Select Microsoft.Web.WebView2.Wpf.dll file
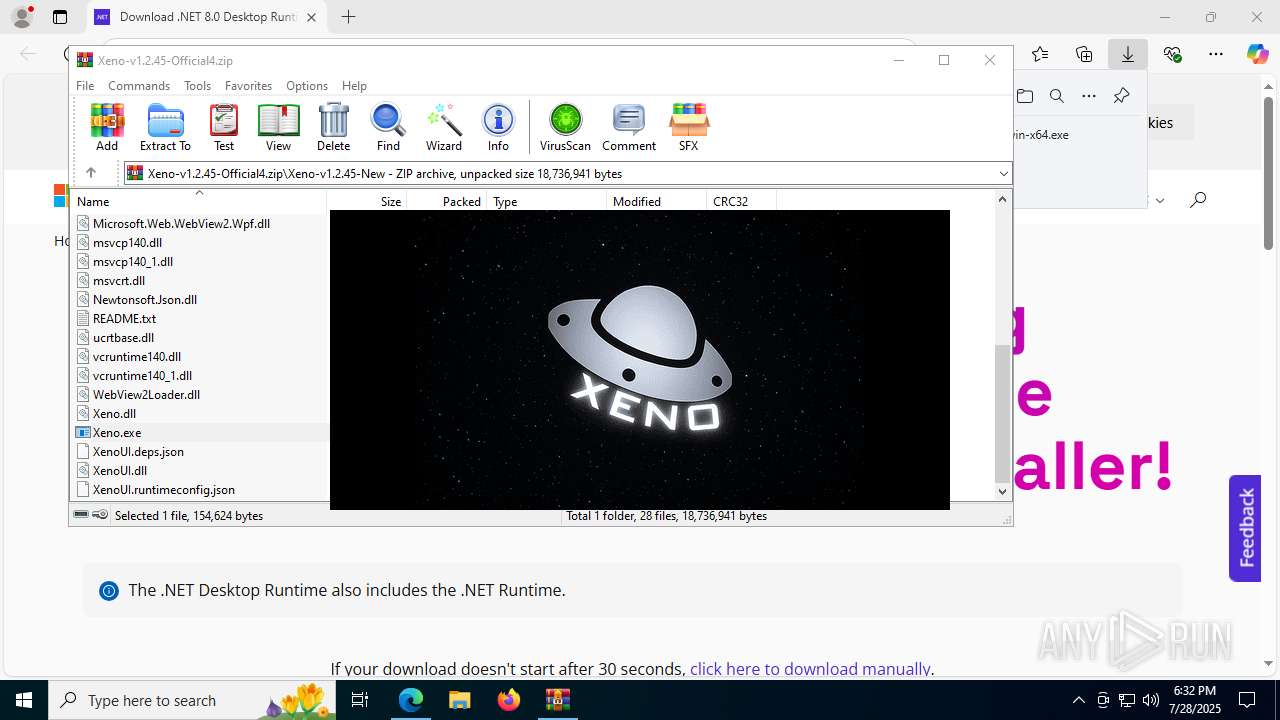1280x720 pixels. (181, 223)
